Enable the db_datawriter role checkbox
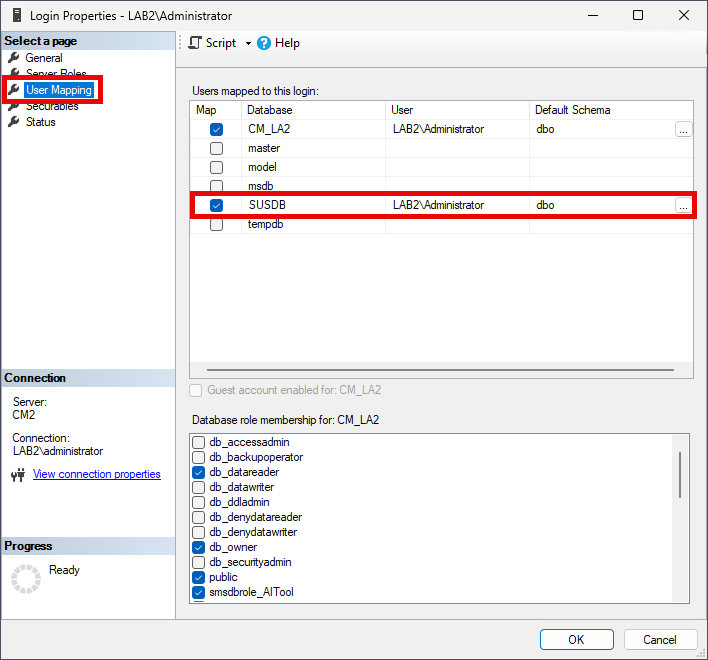Viewport: 708px width, 660px height. [x=199, y=487]
